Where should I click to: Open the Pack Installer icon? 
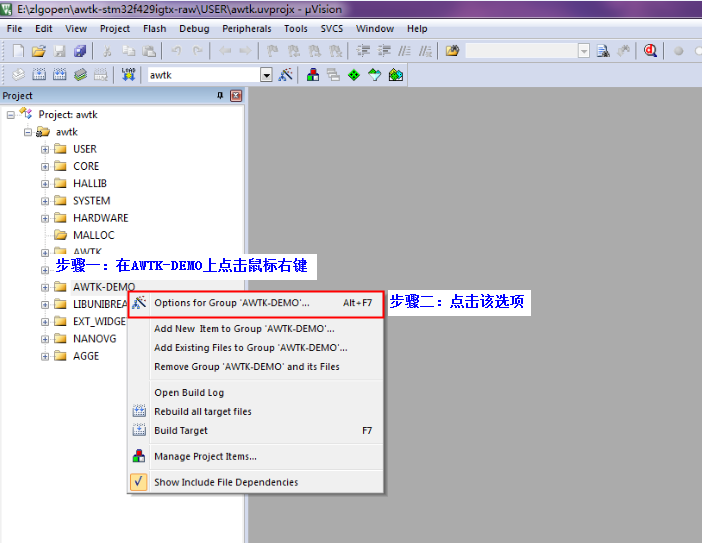pyautogui.click(x=396, y=75)
